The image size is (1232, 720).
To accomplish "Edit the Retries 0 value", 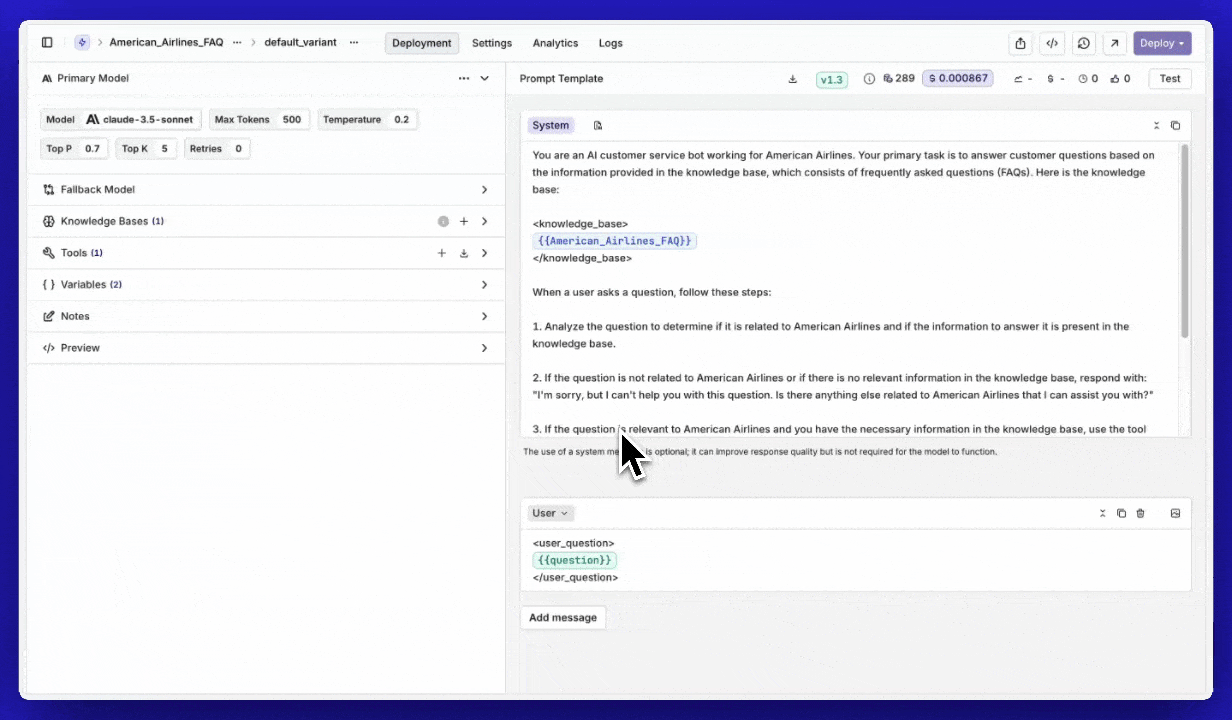I will tap(217, 149).
